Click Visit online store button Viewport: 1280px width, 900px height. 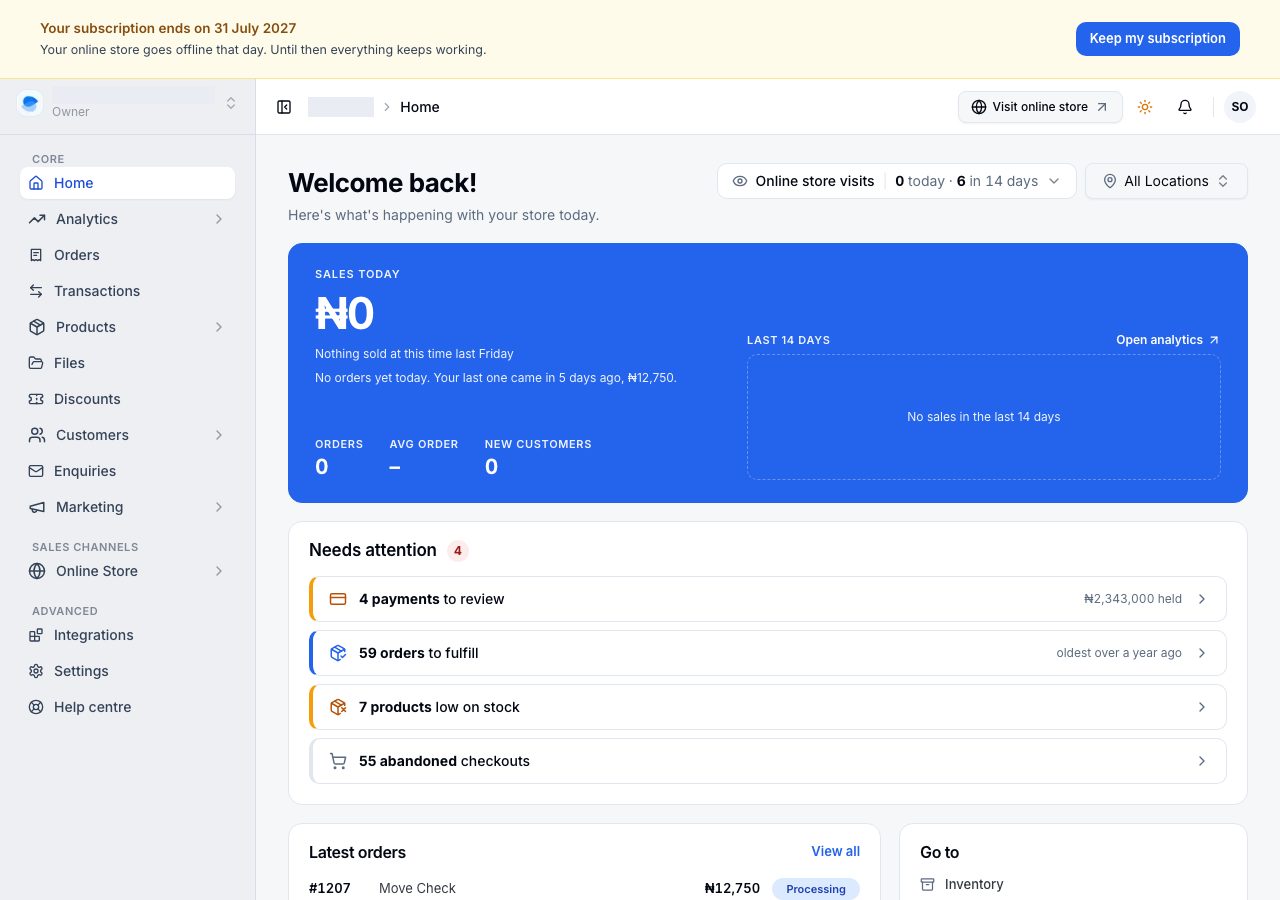[x=1040, y=107]
